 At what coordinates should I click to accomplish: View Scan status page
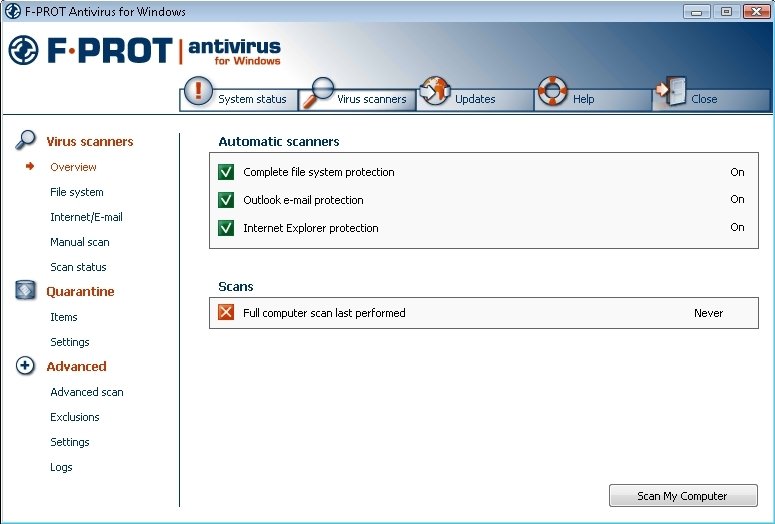point(78,267)
